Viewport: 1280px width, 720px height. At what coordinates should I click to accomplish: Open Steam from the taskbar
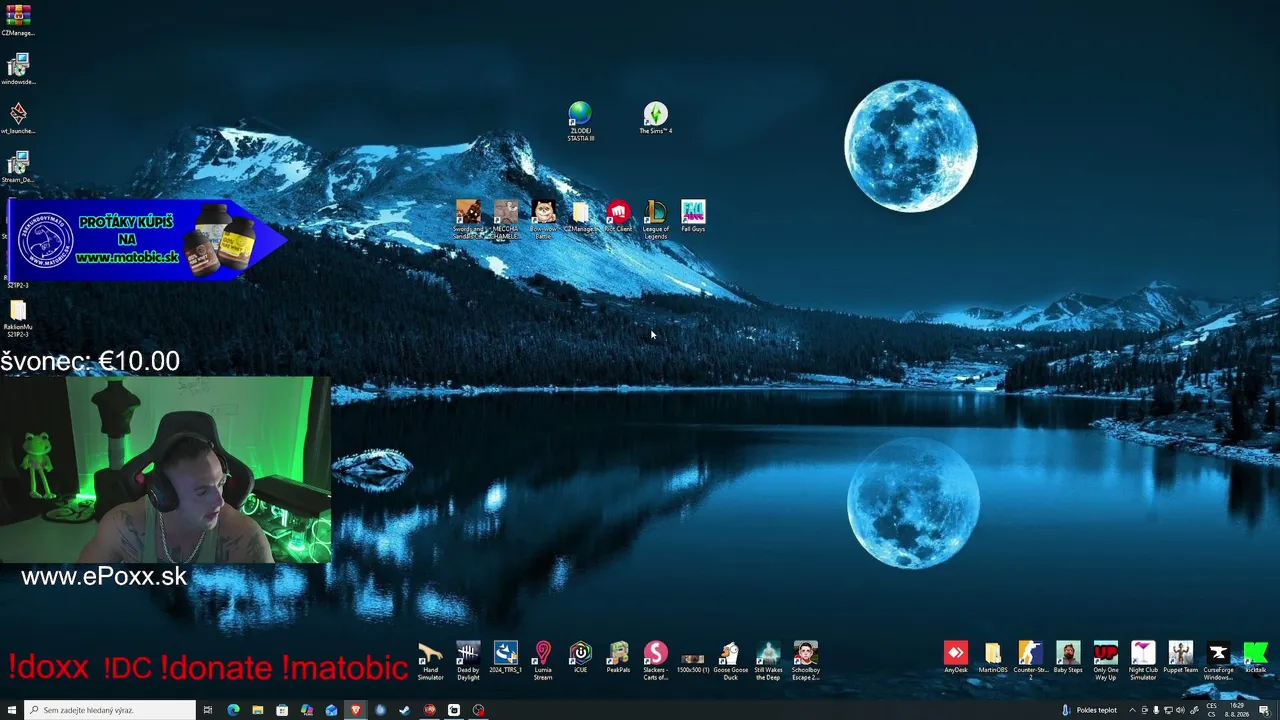pos(404,710)
